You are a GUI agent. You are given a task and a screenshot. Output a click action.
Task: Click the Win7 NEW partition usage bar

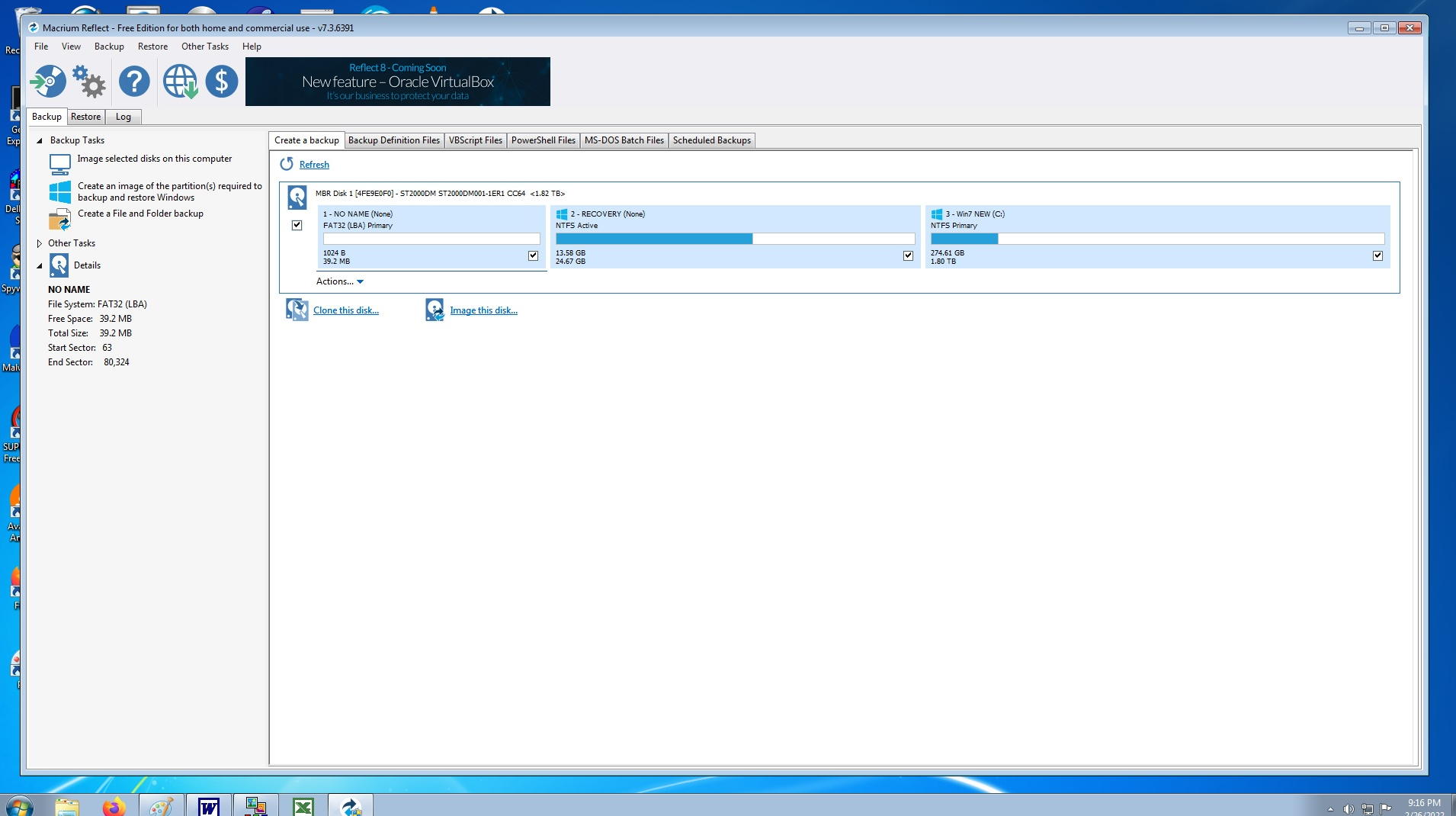click(x=1157, y=239)
